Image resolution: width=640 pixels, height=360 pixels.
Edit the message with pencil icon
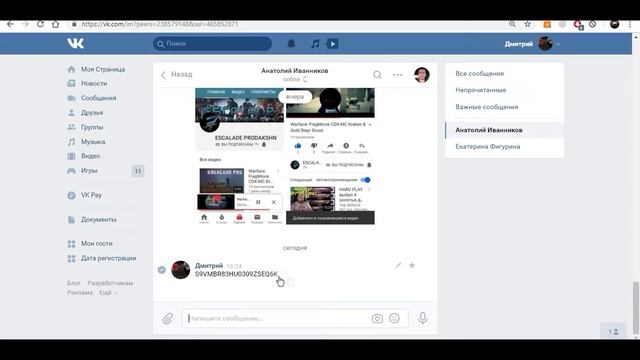coord(398,266)
